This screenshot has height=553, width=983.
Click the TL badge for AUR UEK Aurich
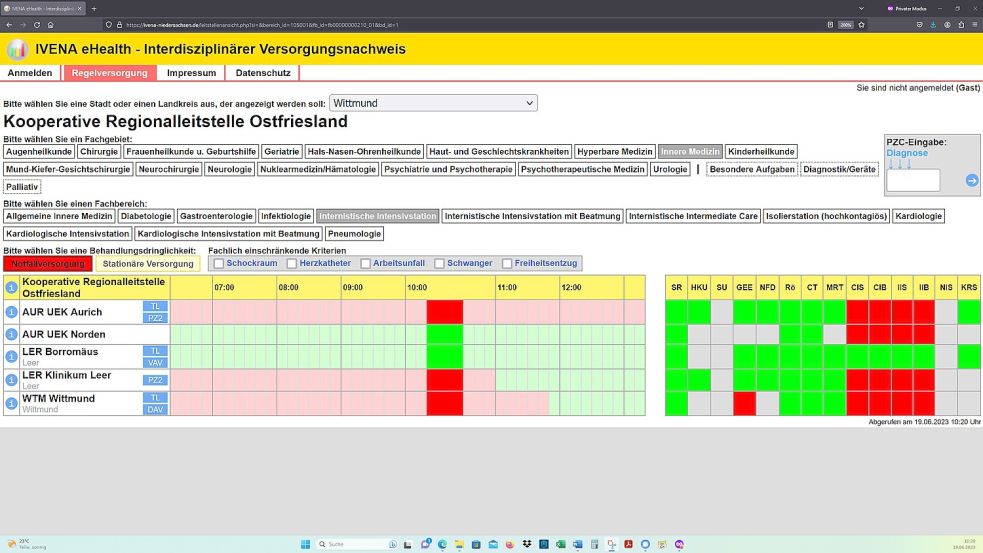click(155, 306)
